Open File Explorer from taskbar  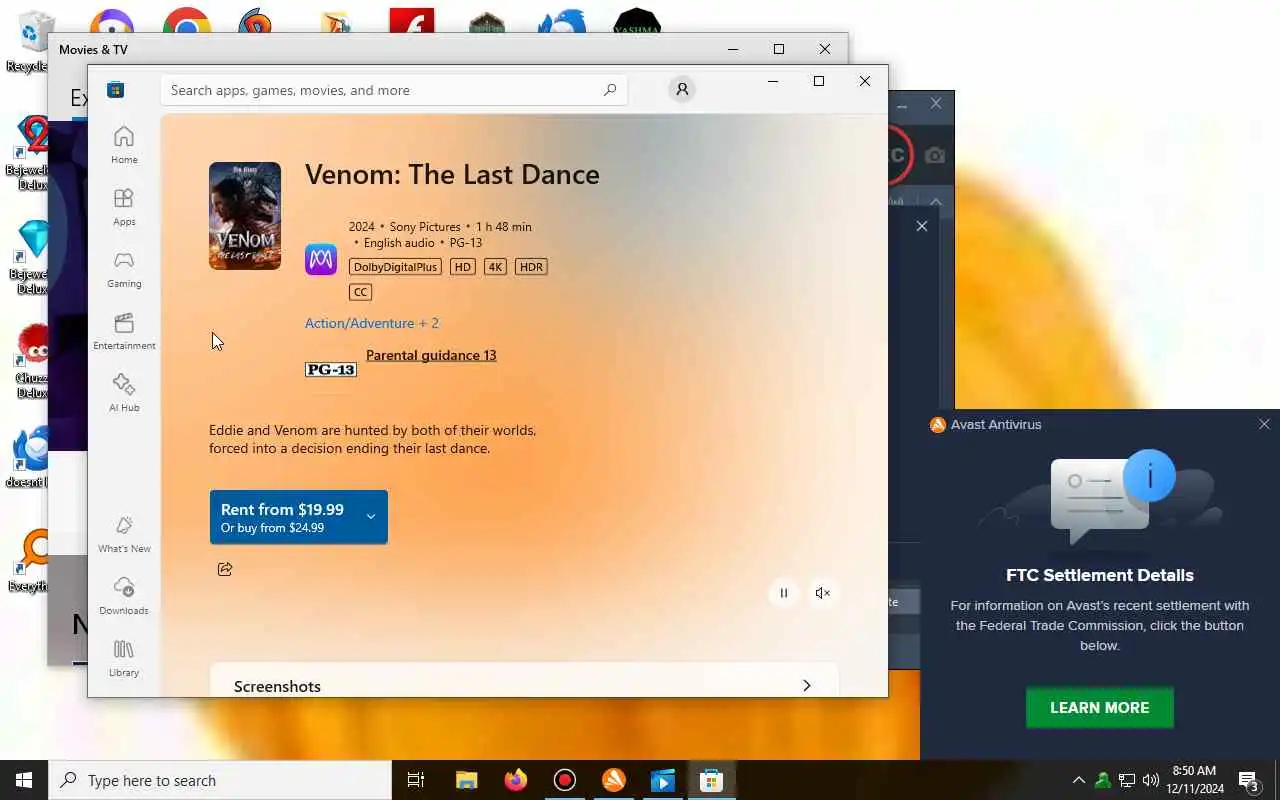click(466, 780)
